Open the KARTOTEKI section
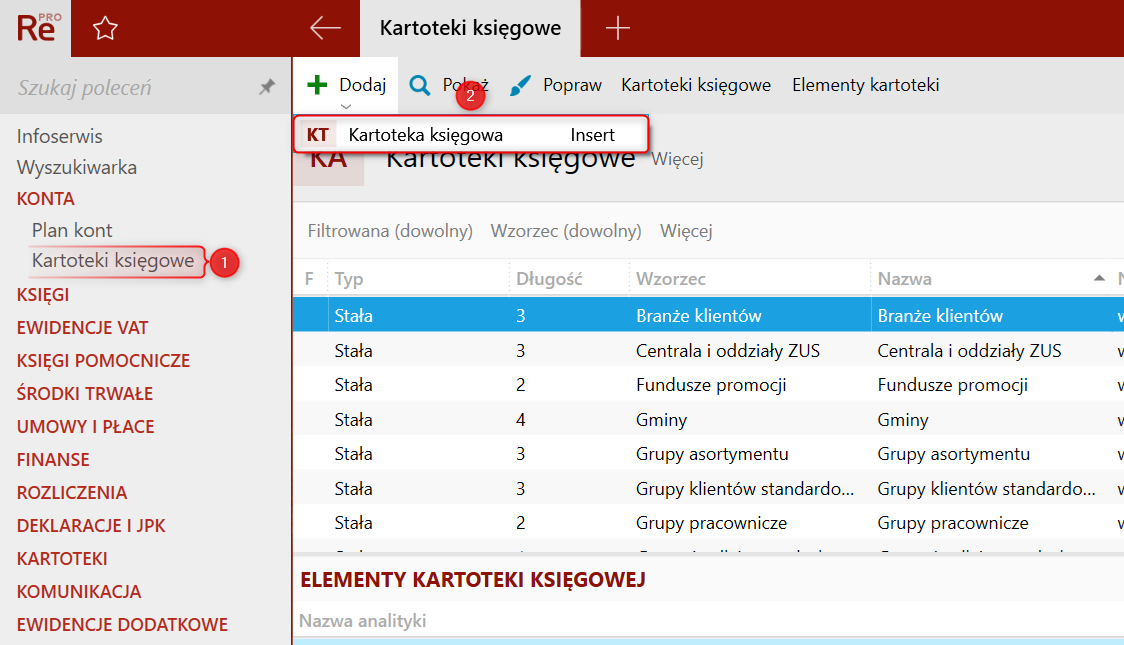This screenshot has height=645, width=1124. [62, 558]
